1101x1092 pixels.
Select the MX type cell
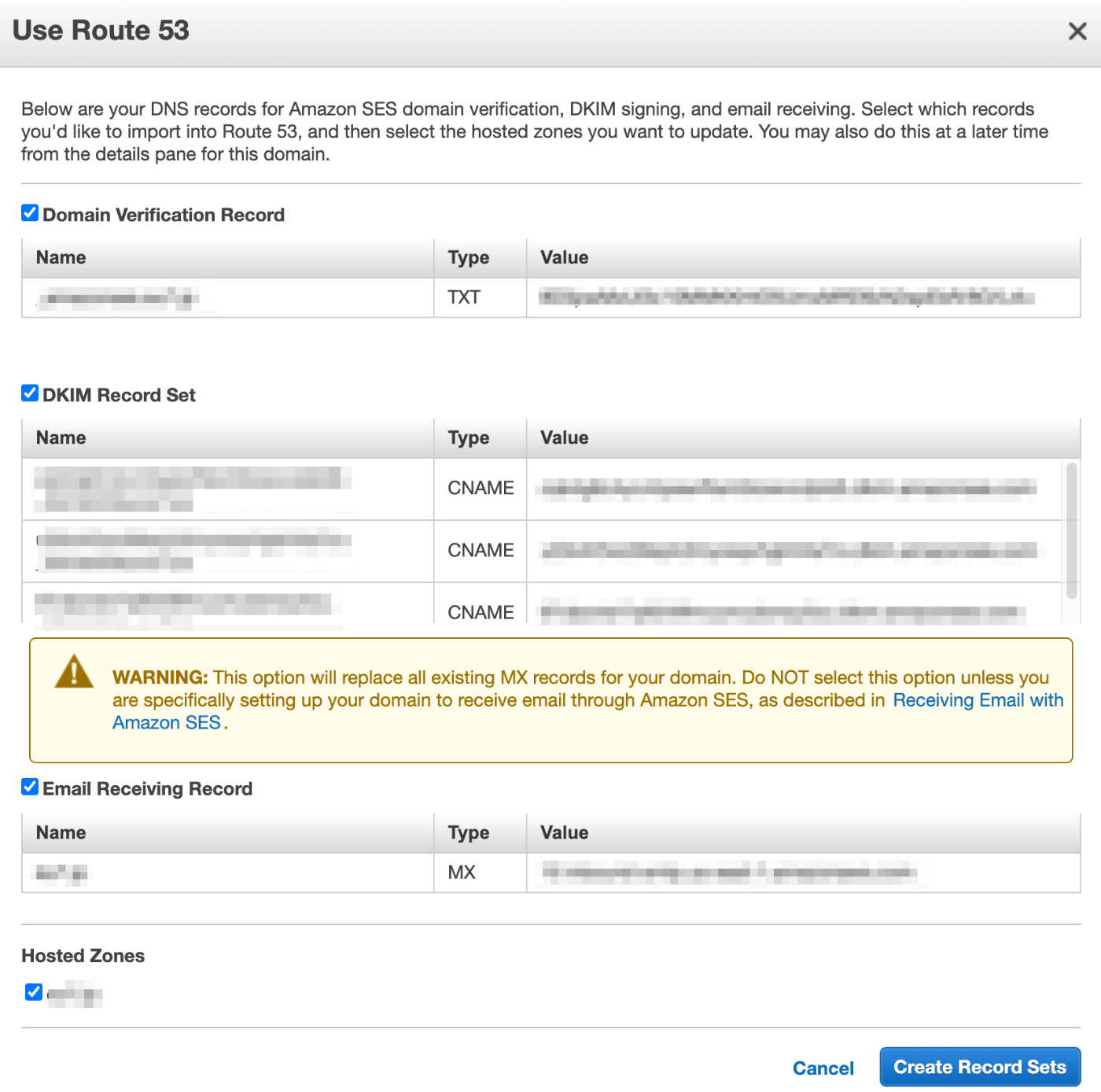click(480, 872)
